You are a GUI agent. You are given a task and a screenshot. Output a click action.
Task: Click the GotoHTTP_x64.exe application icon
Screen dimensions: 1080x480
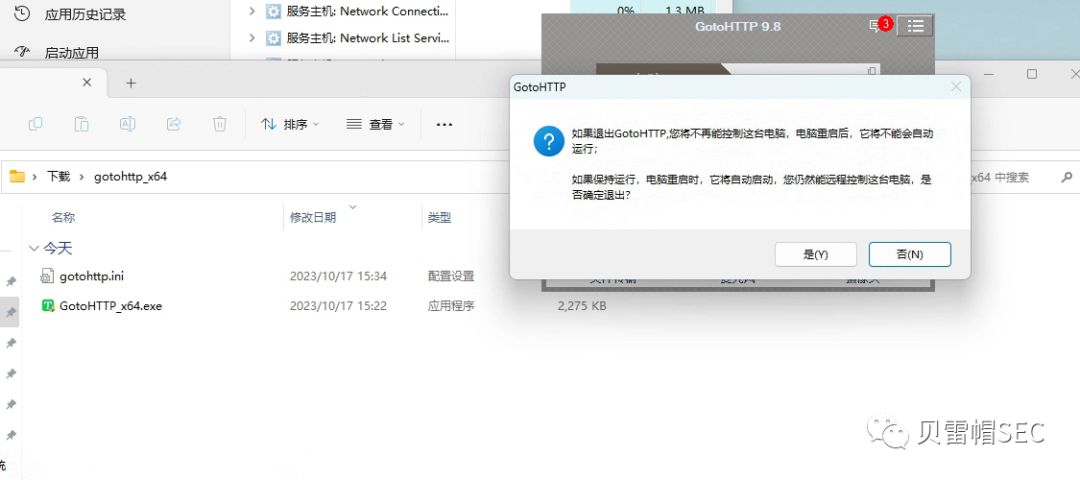click(x=48, y=306)
